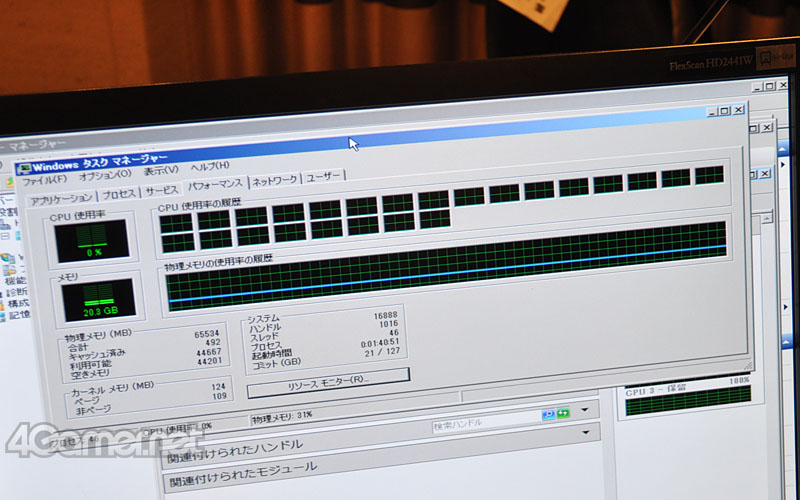Switch to the ネットワーク tab

tap(274, 181)
